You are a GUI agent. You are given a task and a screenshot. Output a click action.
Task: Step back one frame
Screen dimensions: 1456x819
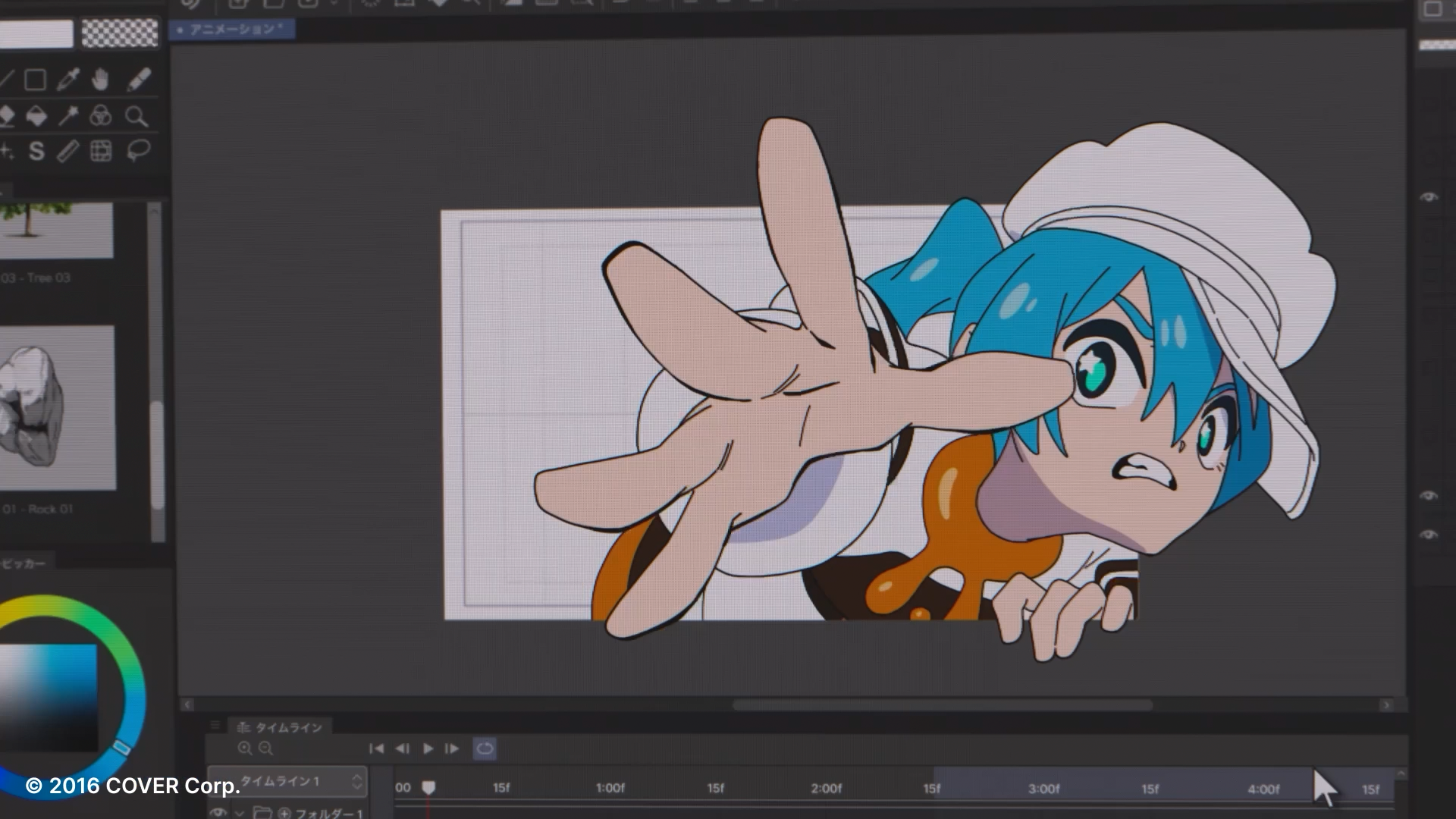click(402, 748)
